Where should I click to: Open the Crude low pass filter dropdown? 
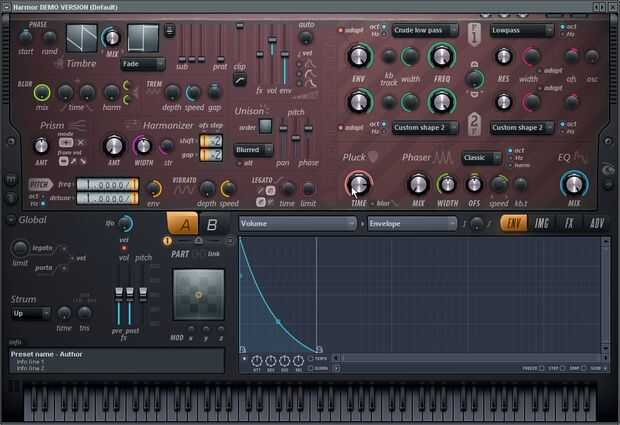pos(425,30)
